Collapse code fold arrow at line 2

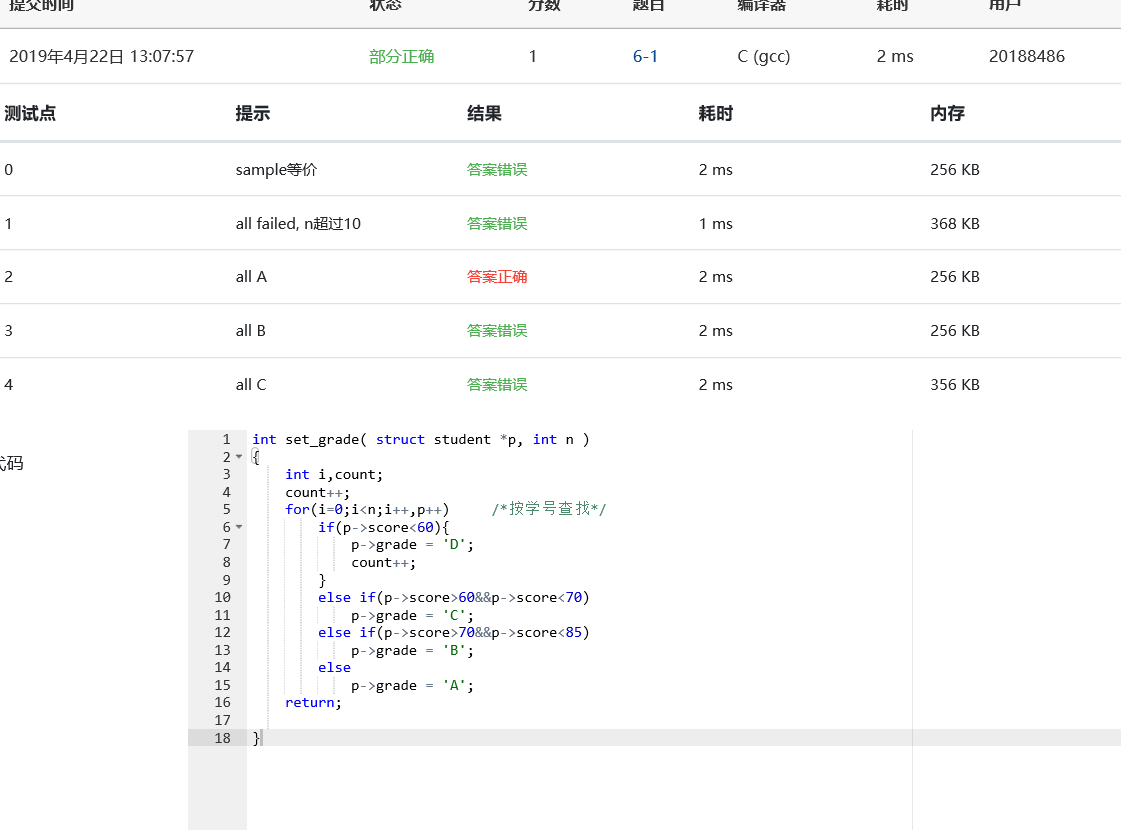tap(239, 457)
